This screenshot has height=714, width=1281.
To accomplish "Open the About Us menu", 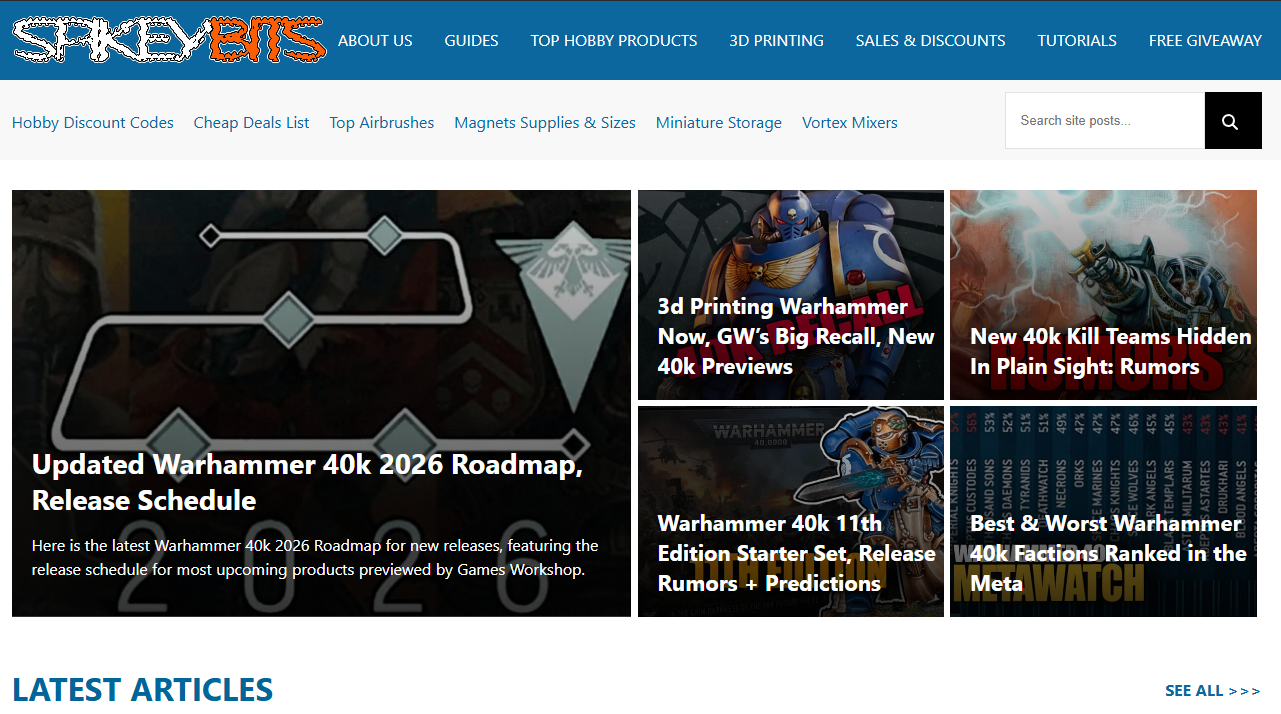I will (375, 41).
